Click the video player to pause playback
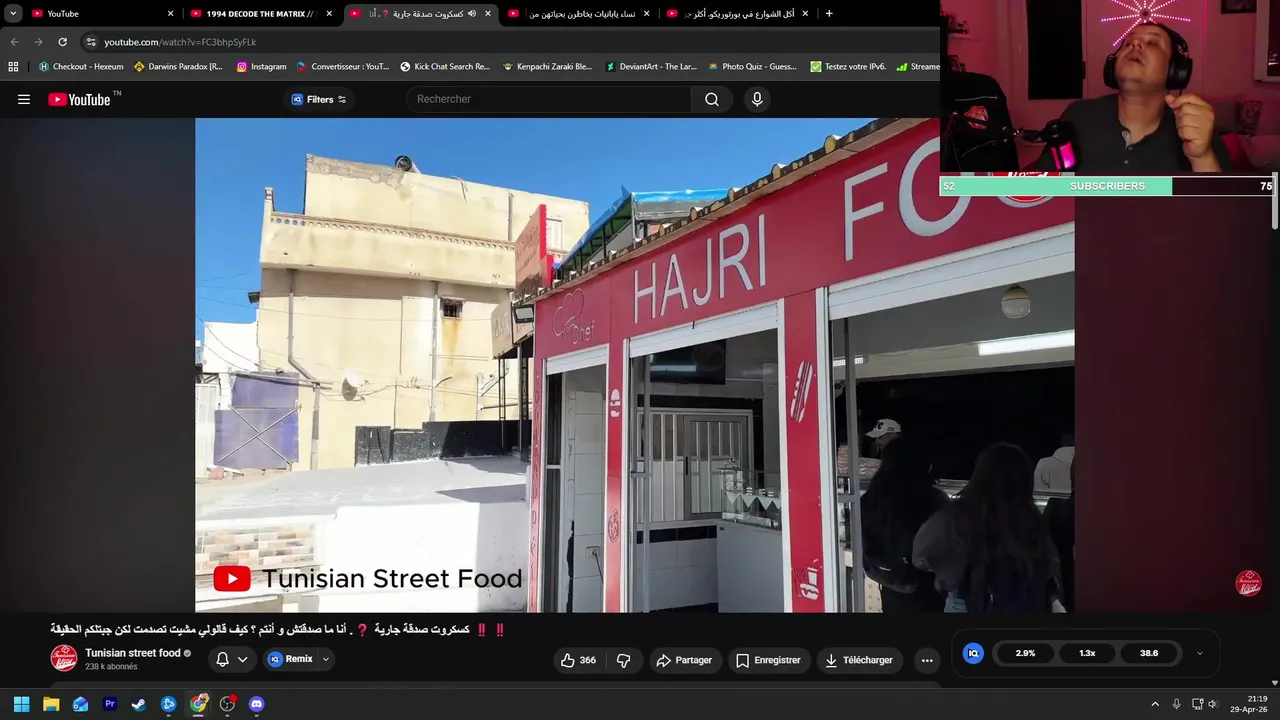This screenshot has width=1280, height=720. [x=635, y=365]
